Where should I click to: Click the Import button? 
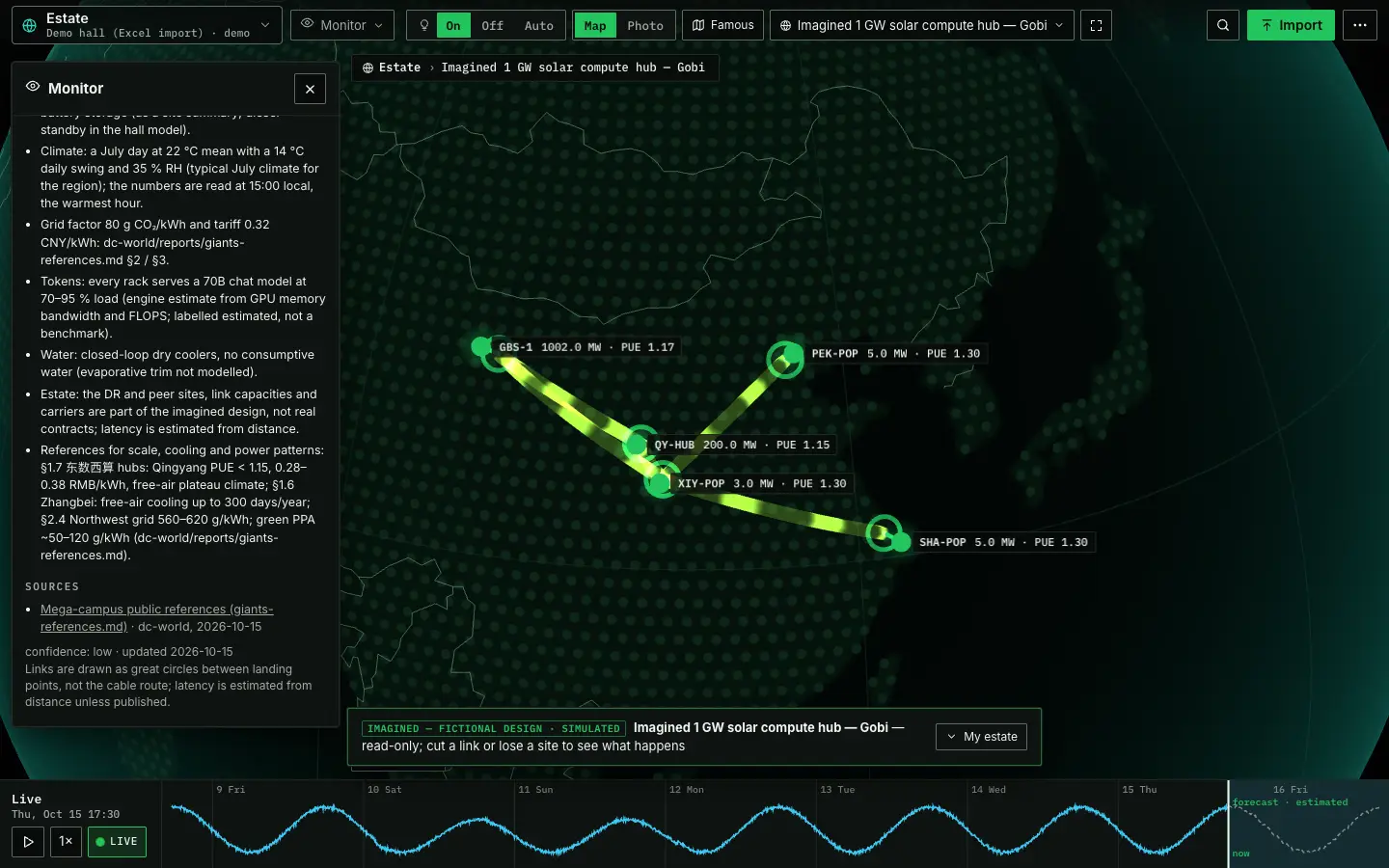click(x=1291, y=25)
